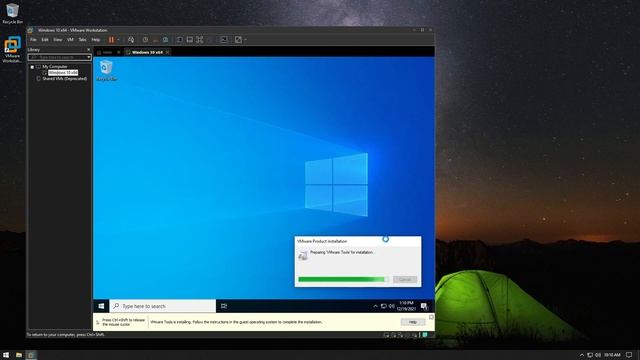Open VMware Workstation desktop shortcut
640x360 pixels.
(12, 49)
